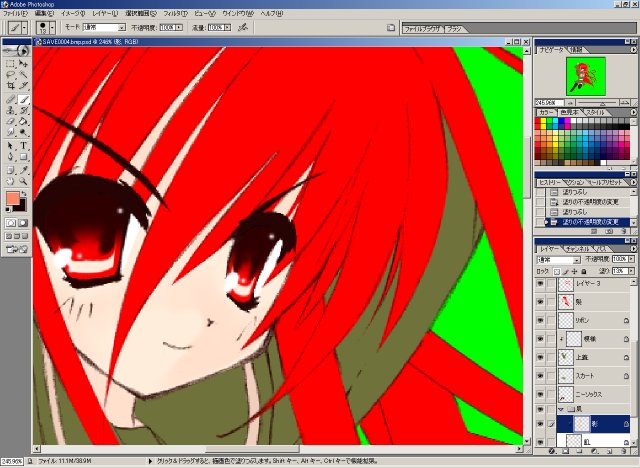Select the Healing Brush tool
The width and height of the screenshot is (640, 468).
[x=10, y=100]
